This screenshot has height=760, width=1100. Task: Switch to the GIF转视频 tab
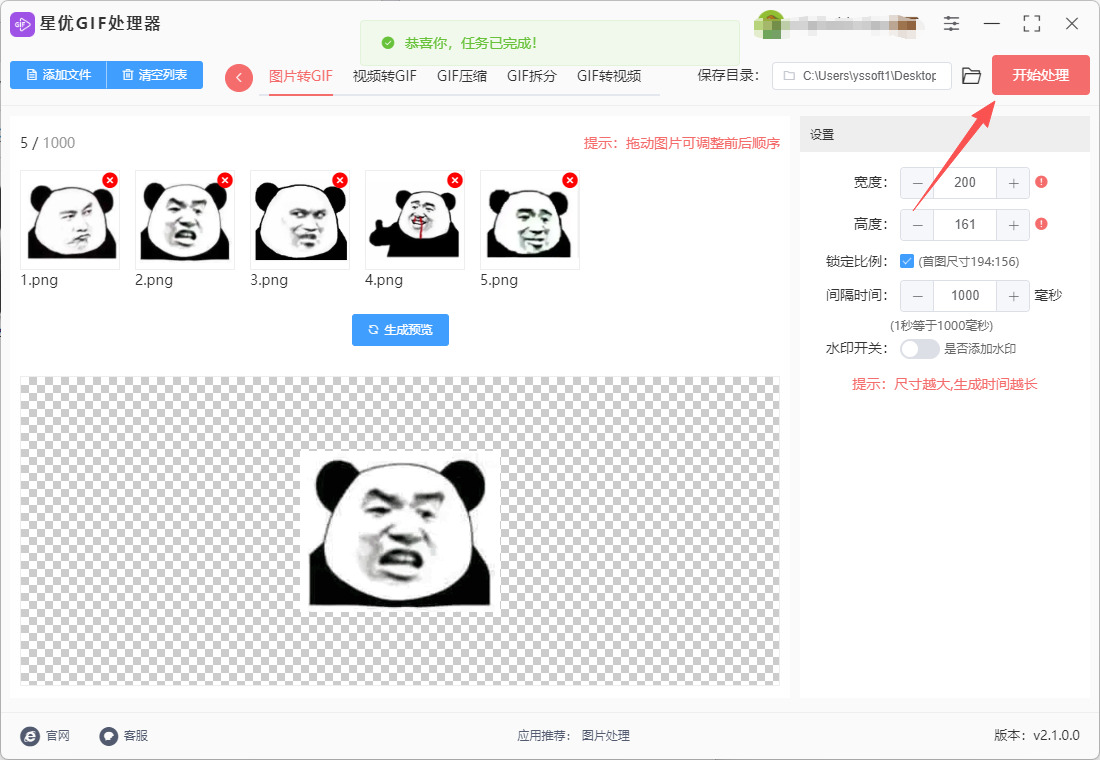coord(609,76)
